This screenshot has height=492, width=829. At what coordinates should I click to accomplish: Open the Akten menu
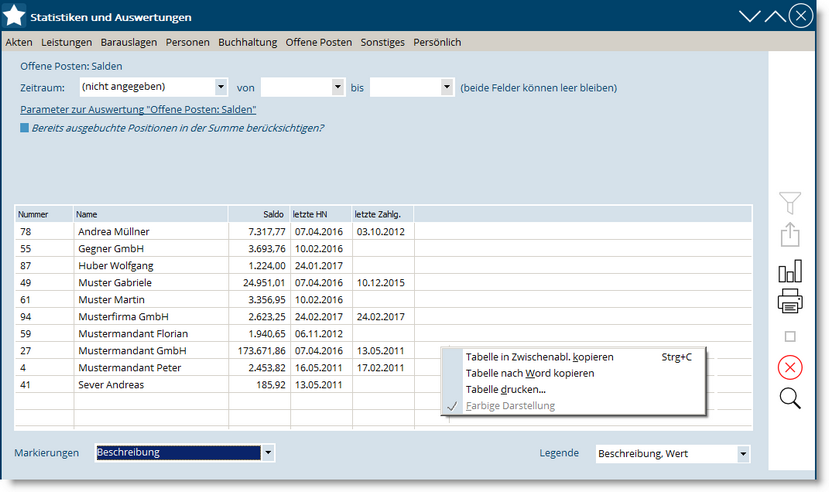click(19, 42)
